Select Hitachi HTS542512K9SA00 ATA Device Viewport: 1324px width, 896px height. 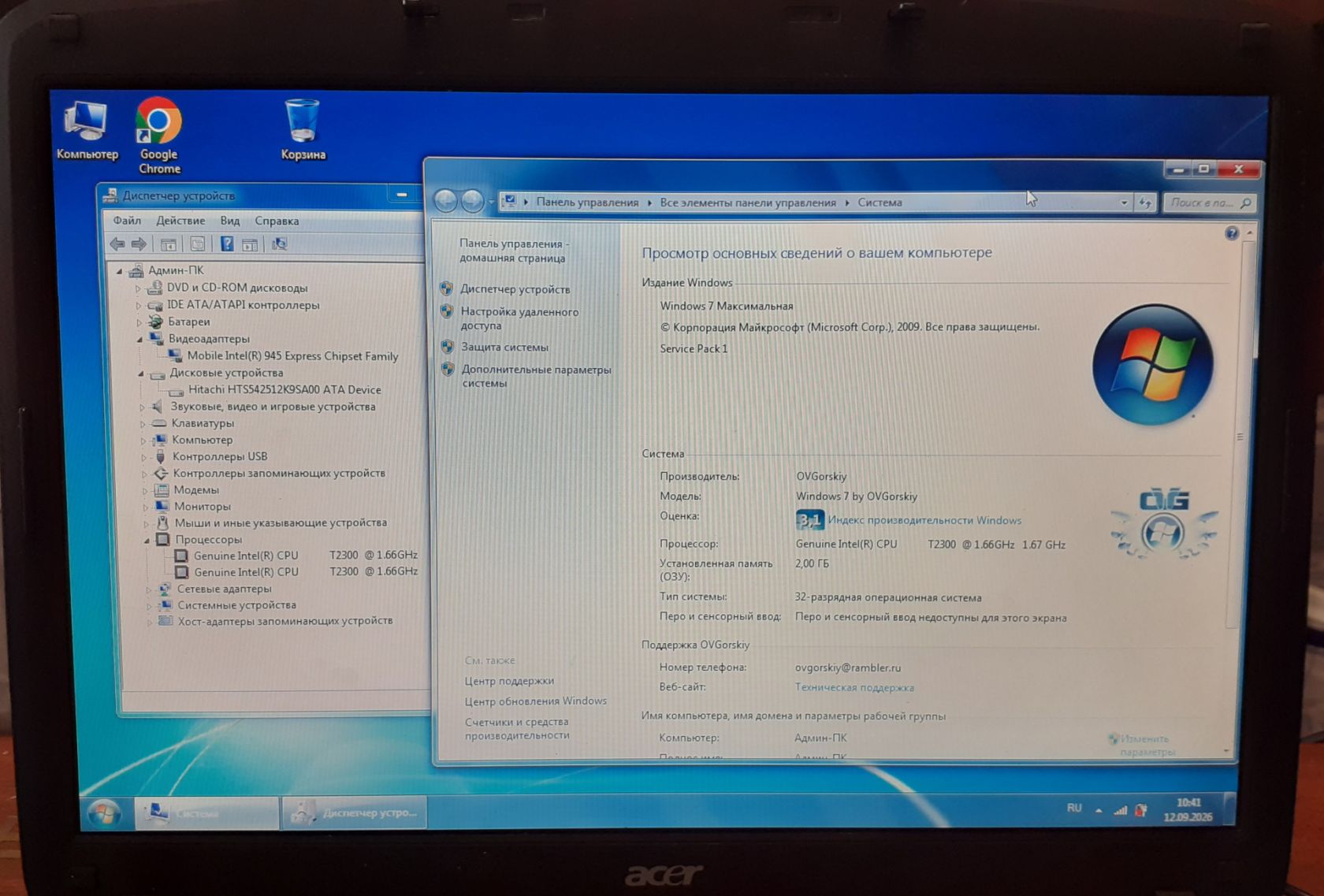285,389
